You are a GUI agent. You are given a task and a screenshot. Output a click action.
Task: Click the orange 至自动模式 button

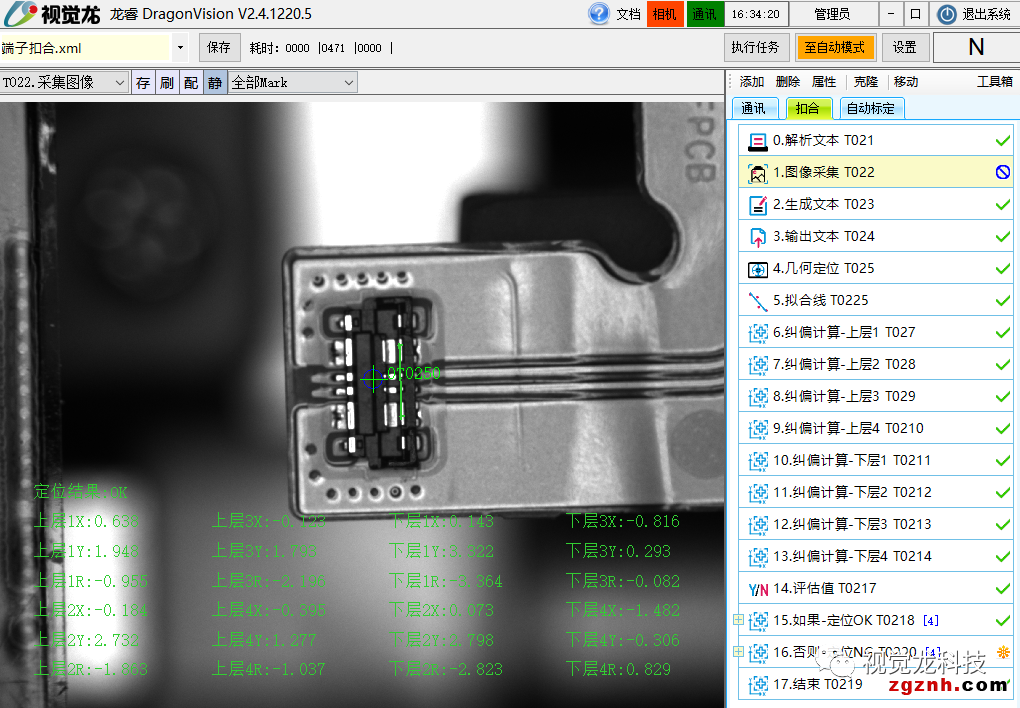pos(834,47)
